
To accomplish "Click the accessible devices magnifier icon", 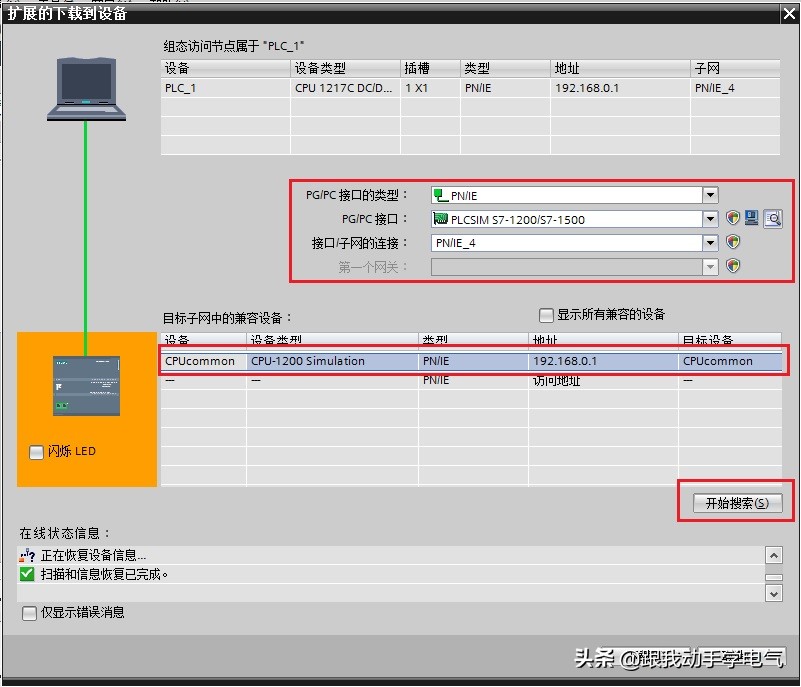I will (771, 218).
